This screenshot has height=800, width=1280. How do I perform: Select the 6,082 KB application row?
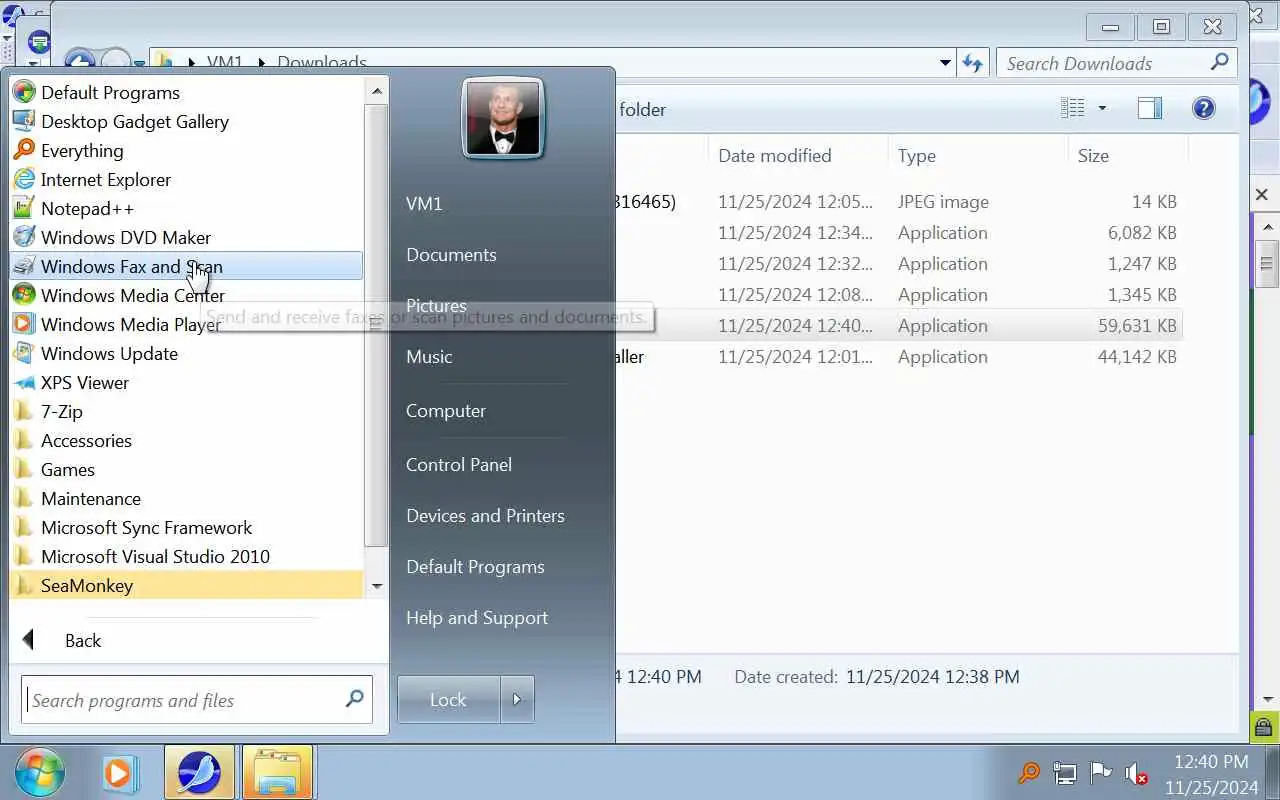[x=899, y=232]
